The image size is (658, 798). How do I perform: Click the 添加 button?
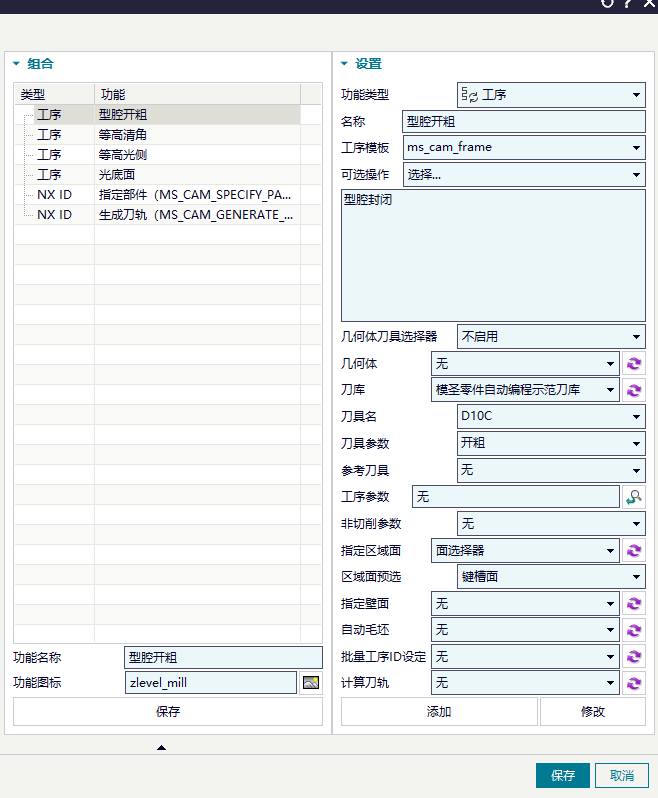coord(439,711)
